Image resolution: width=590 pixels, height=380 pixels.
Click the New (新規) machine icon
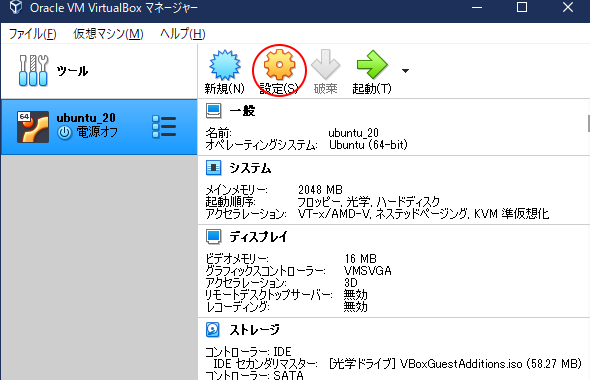pyautogui.click(x=225, y=65)
